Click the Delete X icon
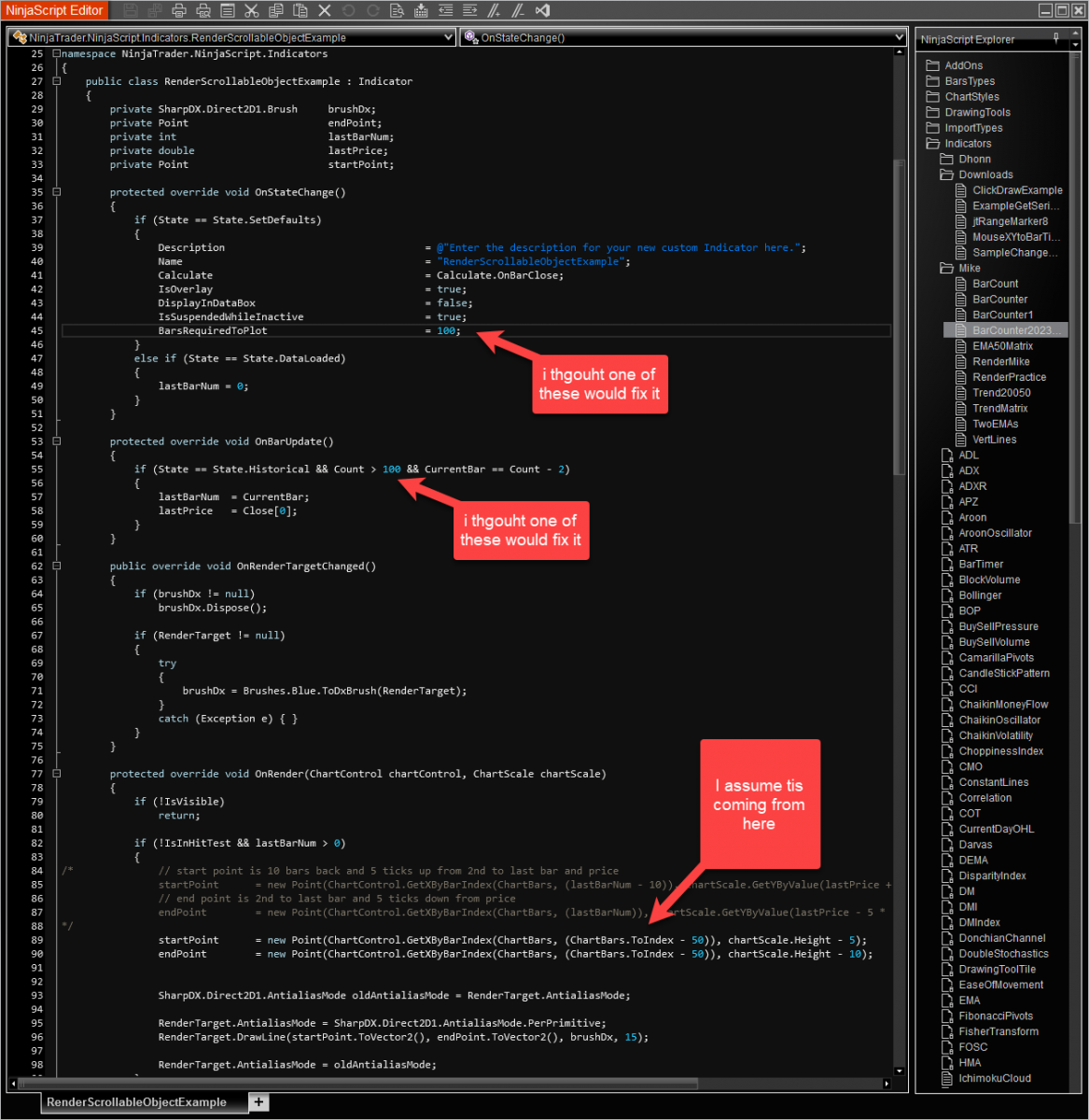This screenshot has width=1089, height=1120. pos(325,10)
